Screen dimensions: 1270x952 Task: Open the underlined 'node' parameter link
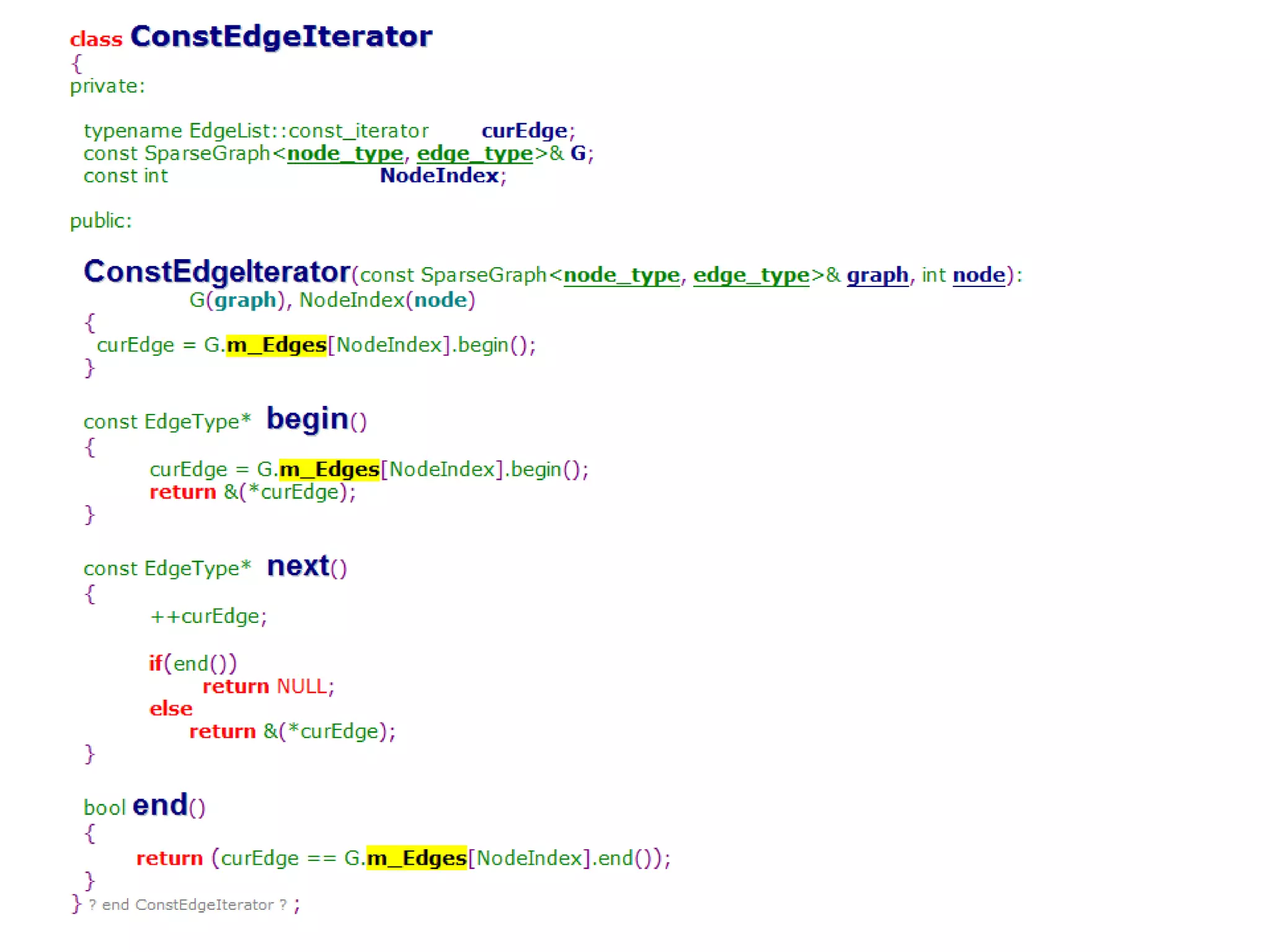click(979, 275)
